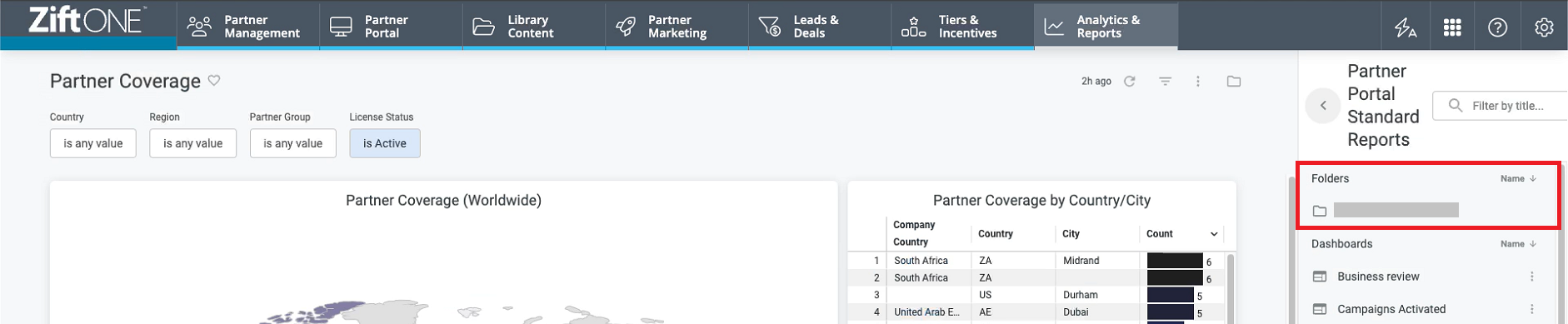Click the count bar for Dubai
Image resolution: width=1568 pixels, height=324 pixels.
(1171, 312)
